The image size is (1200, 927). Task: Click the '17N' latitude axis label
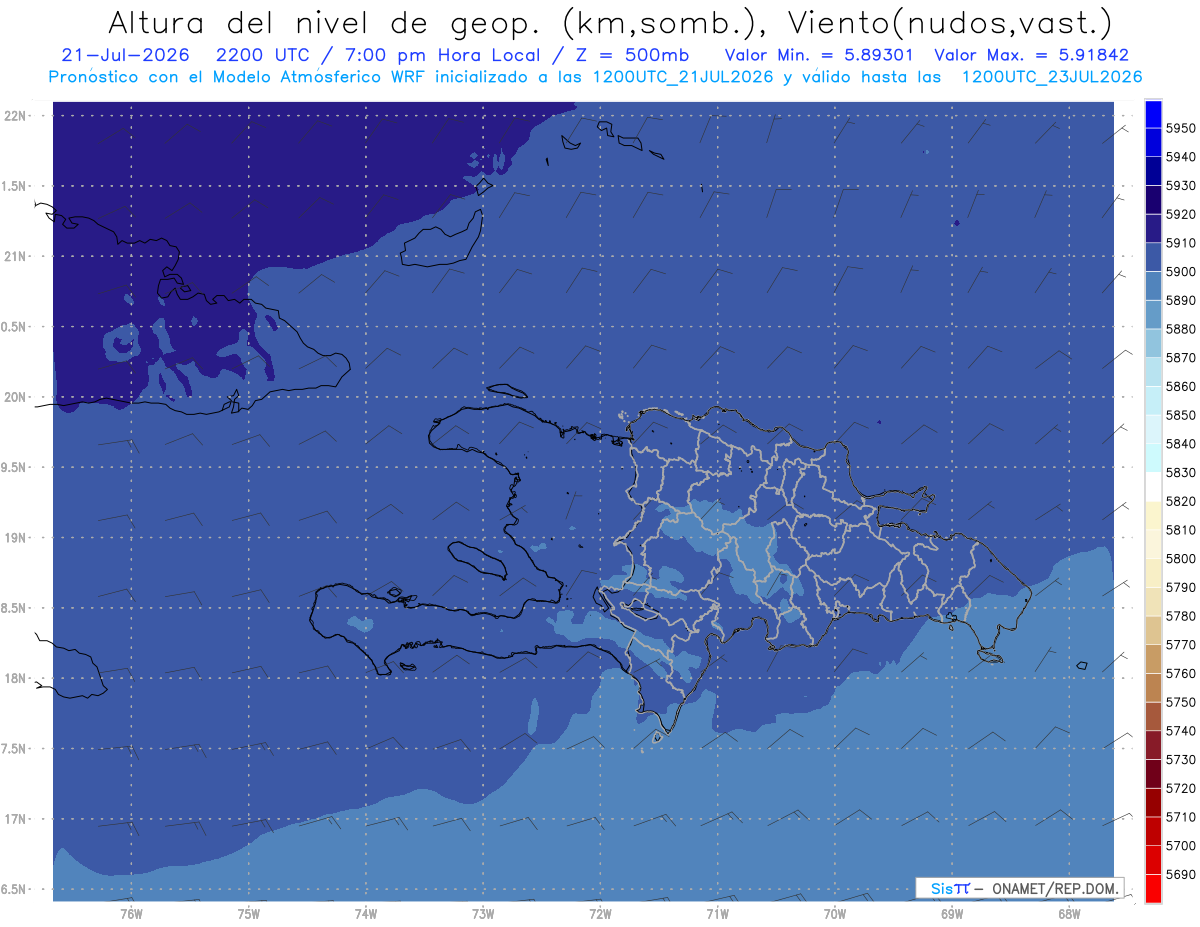(x=15, y=819)
